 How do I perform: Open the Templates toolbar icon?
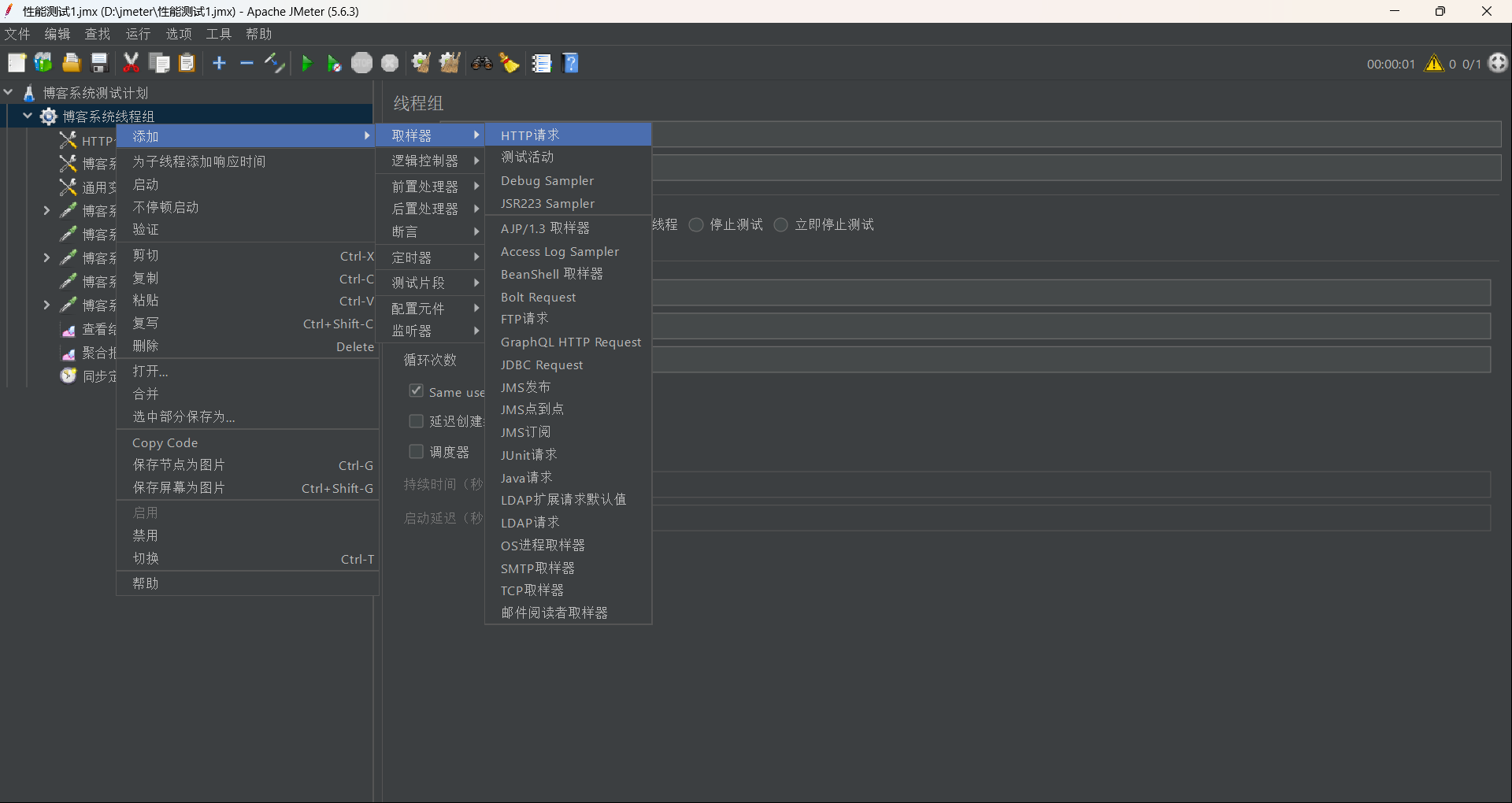(43, 63)
